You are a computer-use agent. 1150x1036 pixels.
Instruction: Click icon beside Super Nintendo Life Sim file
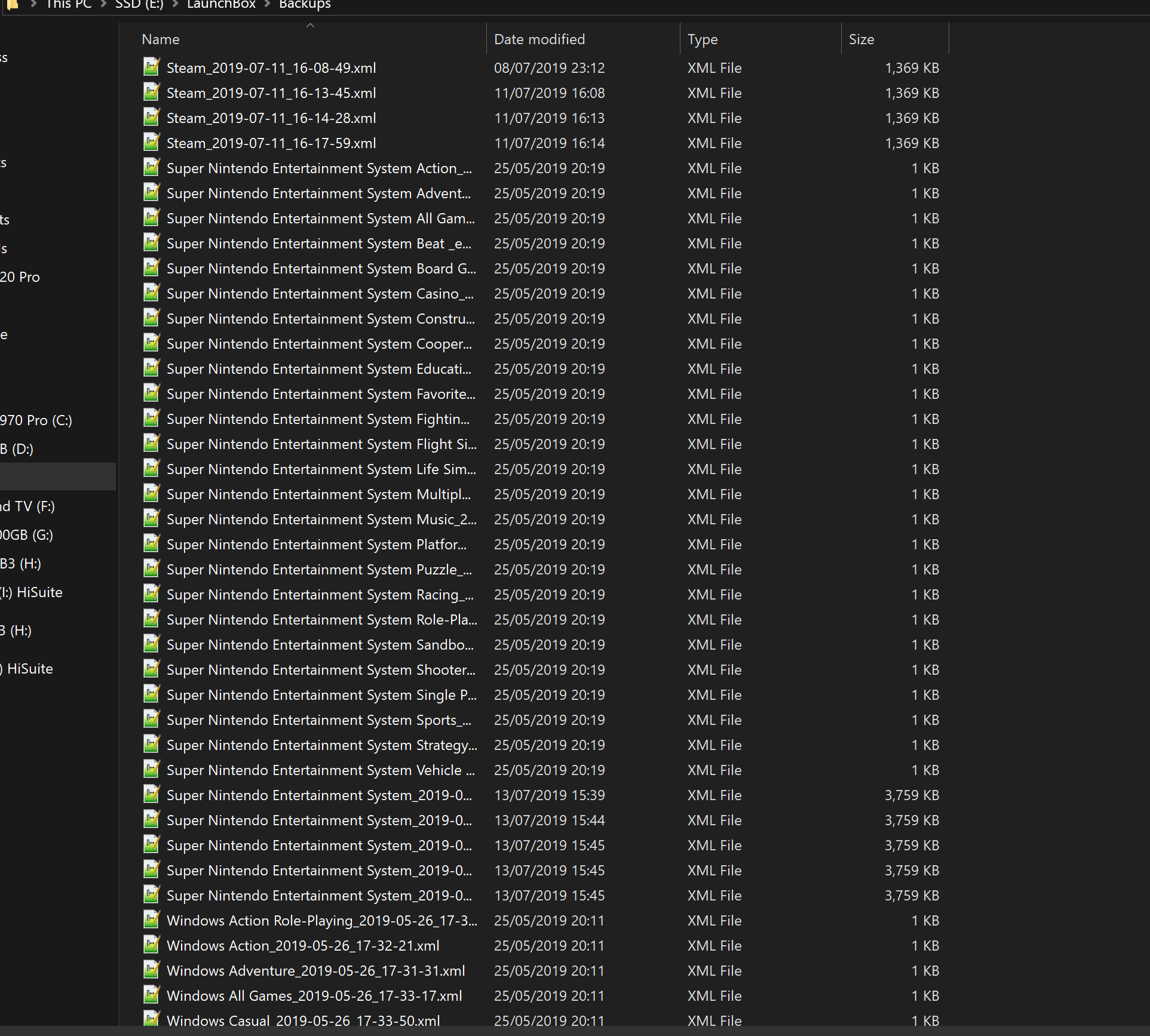152,468
